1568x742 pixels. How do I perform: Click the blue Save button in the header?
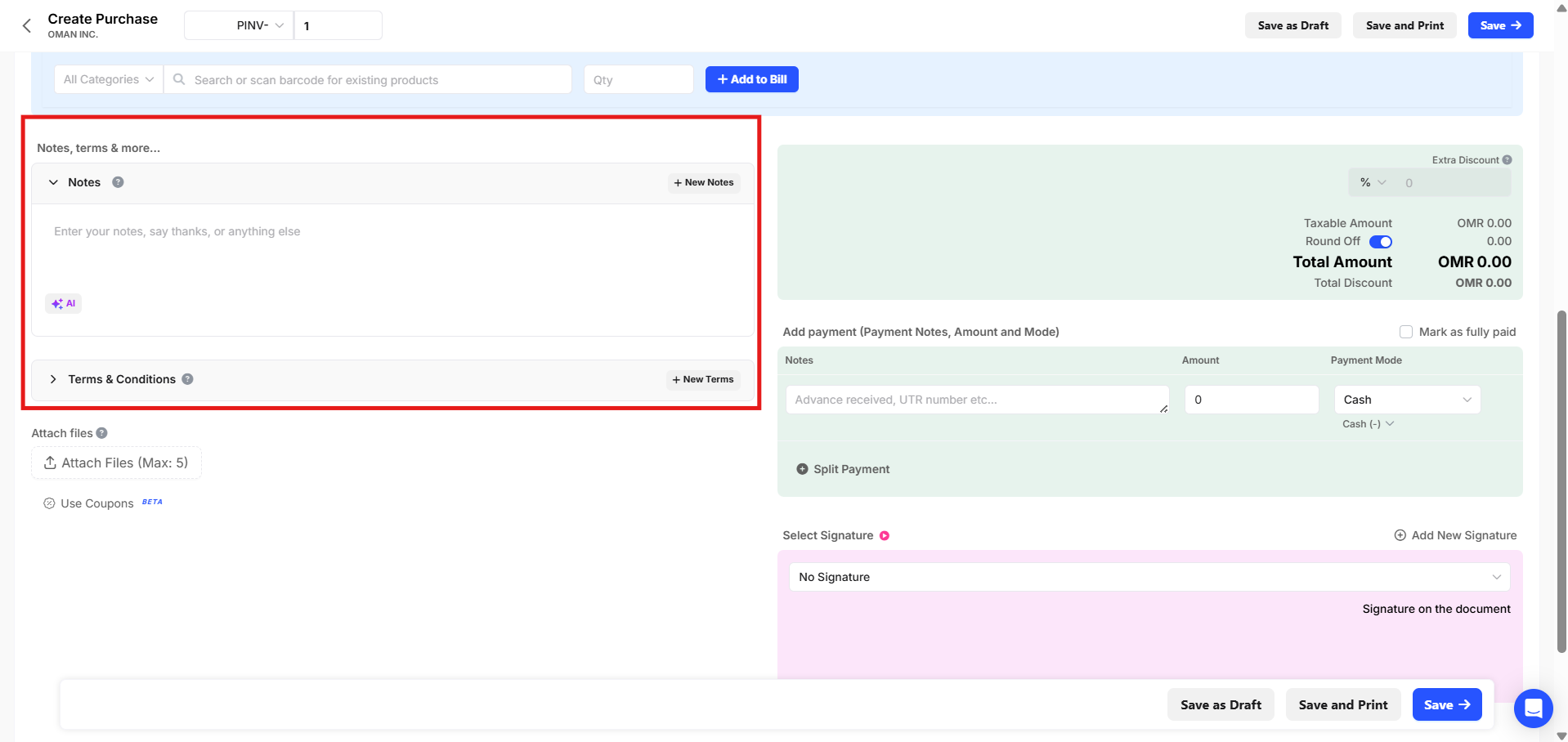tap(1500, 25)
